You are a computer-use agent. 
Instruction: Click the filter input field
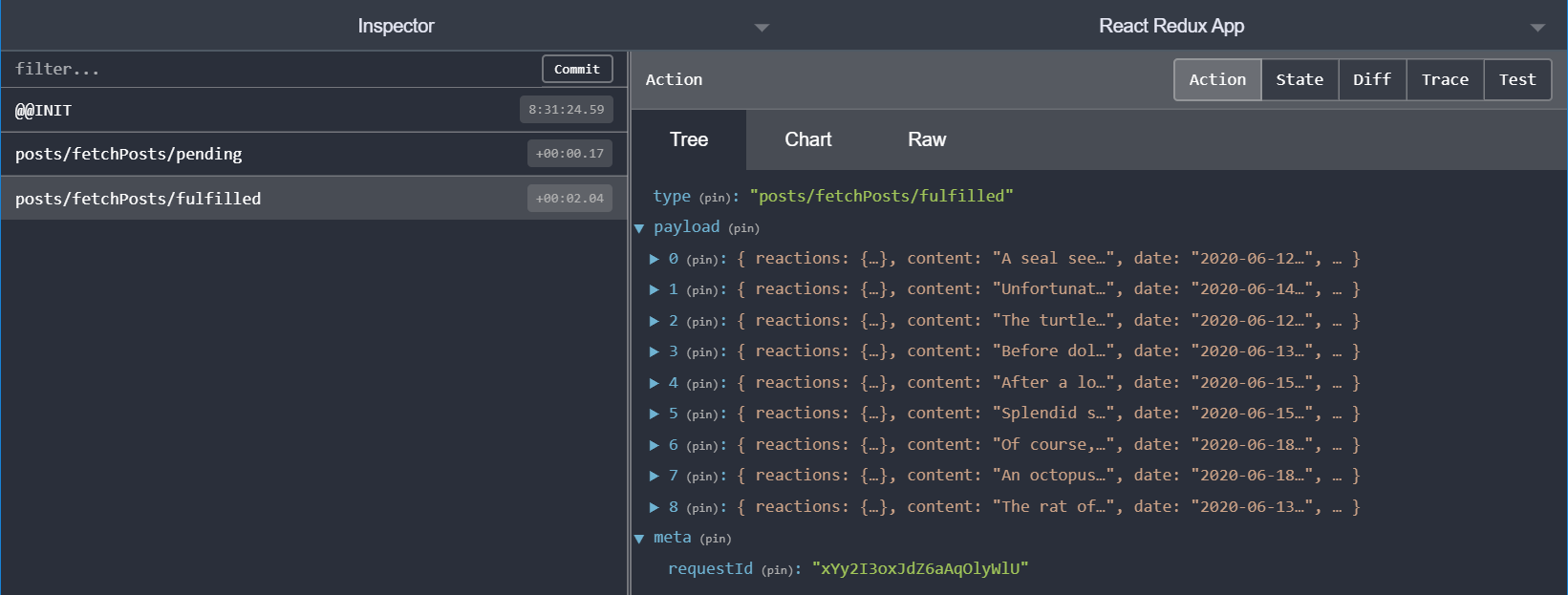pos(272,69)
